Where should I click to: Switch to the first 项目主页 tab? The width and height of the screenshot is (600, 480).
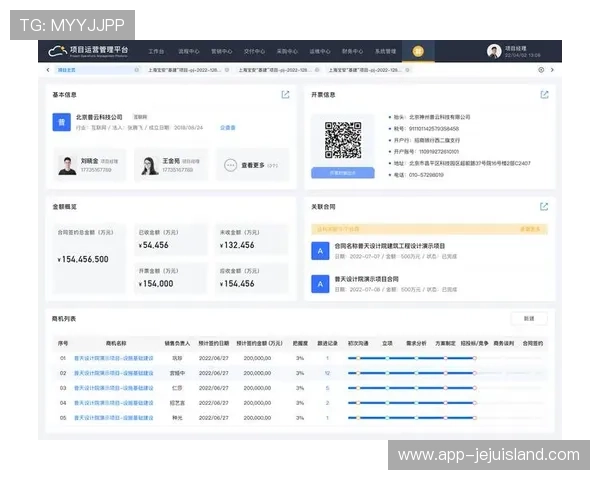coord(68,71)
